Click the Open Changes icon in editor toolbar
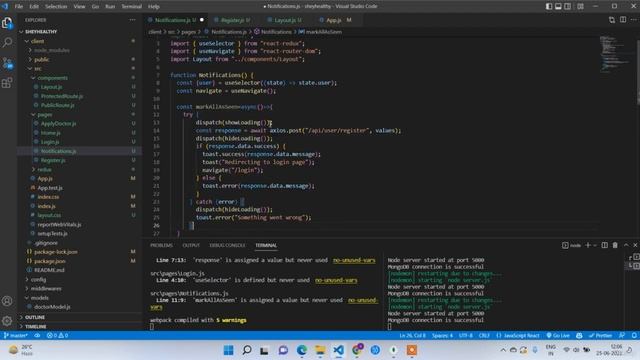640x360 pixels. [x=611, y=20]
